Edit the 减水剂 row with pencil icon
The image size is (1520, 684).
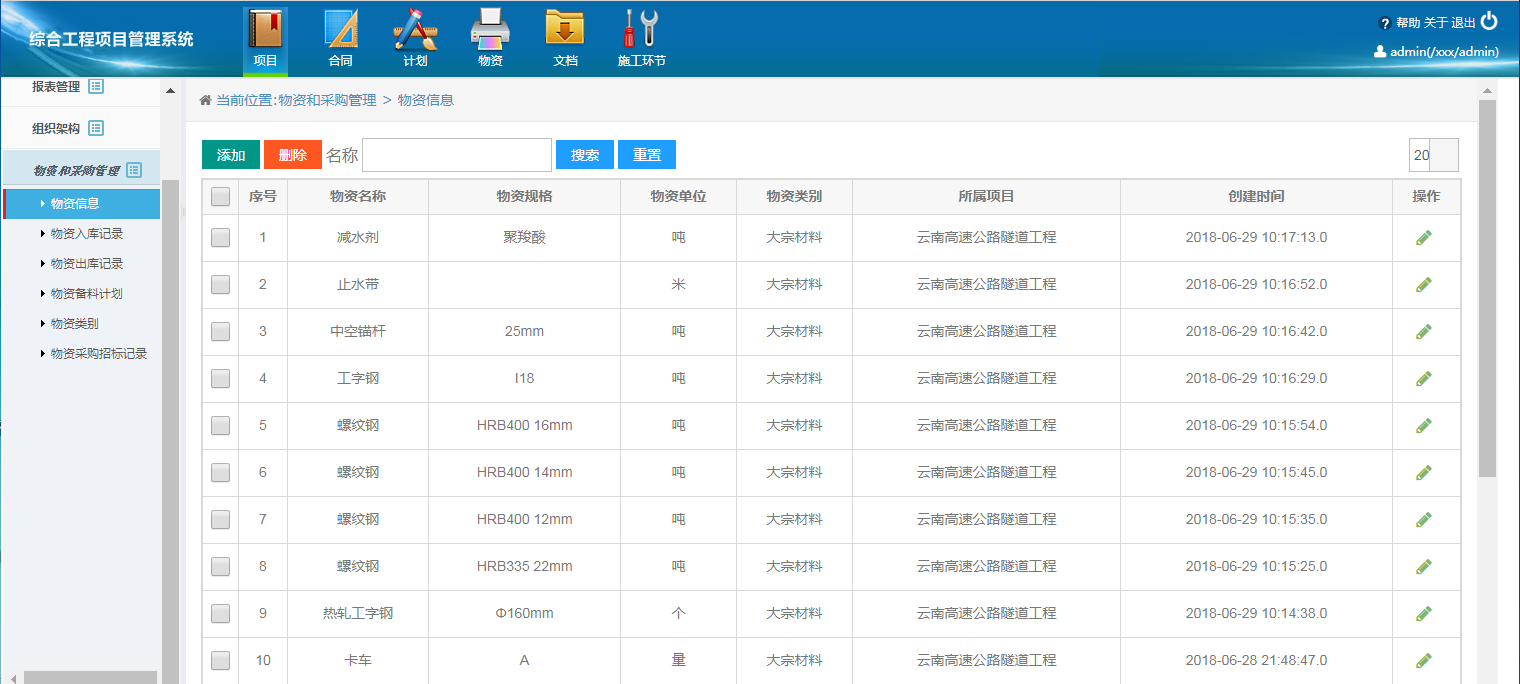coord(1424,238)
